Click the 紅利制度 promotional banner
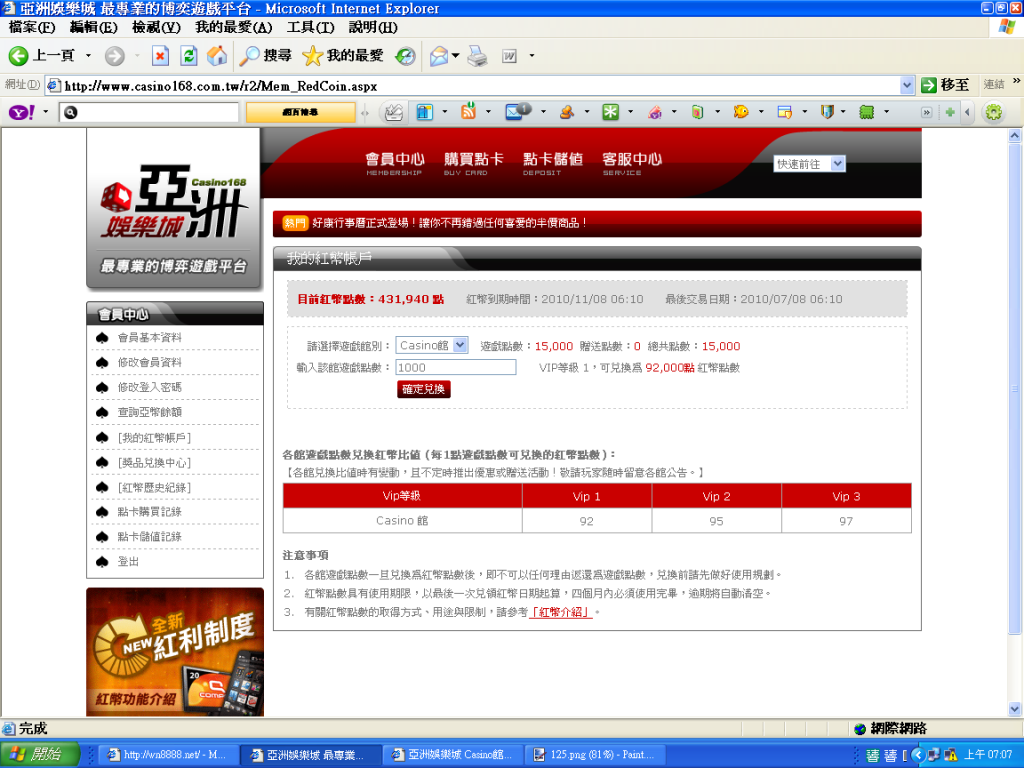Viewport: 1024px width, 768px height. (175, 651)
